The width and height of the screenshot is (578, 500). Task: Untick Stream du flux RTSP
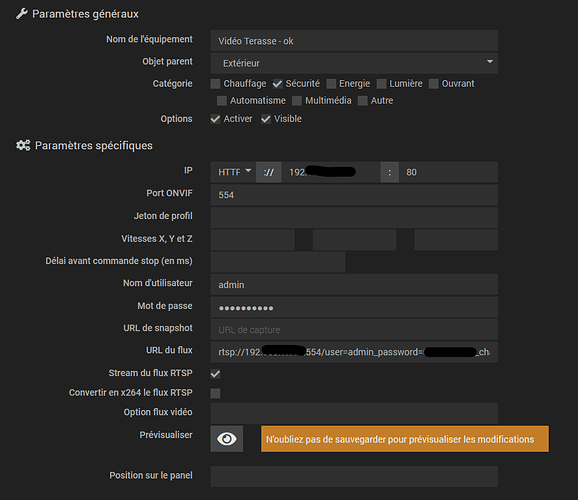coord(215,374)
